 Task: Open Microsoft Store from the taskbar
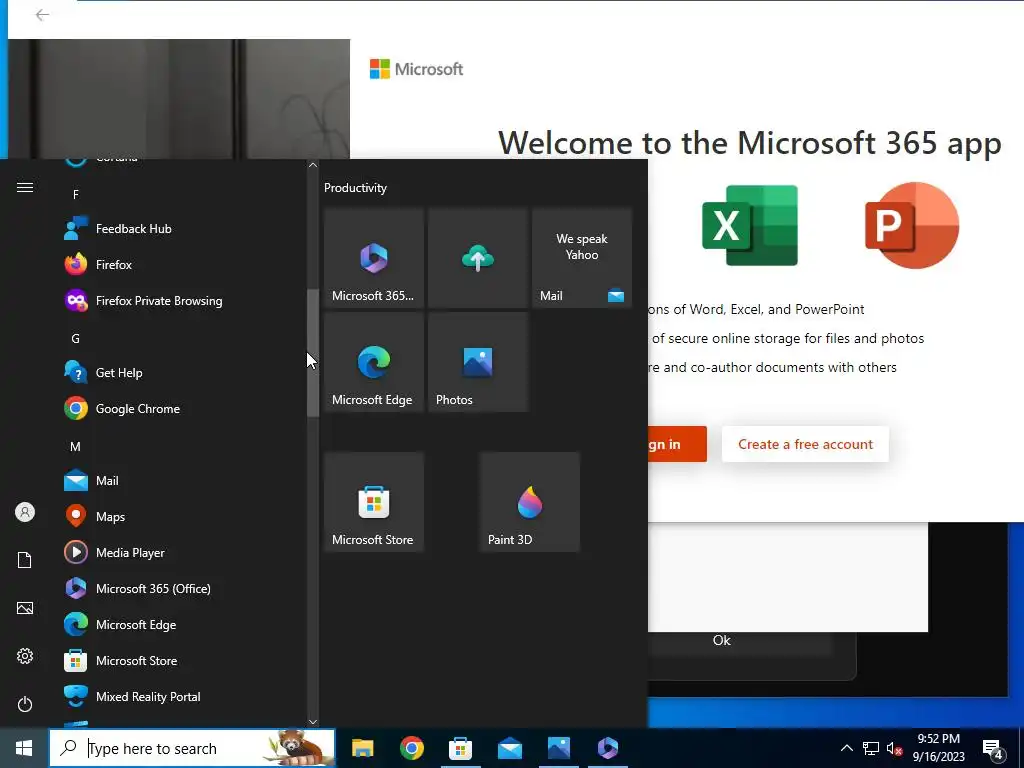coord(460,748)
